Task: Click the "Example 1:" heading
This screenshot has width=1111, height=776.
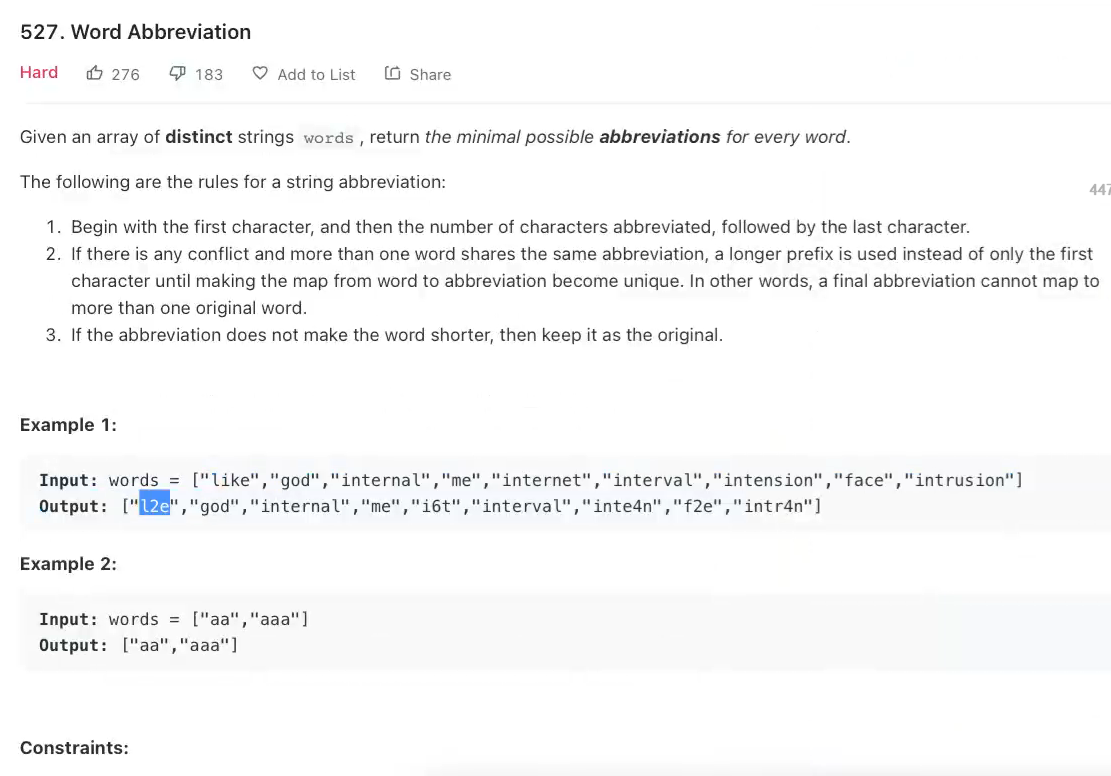Action: coord(68,425)
